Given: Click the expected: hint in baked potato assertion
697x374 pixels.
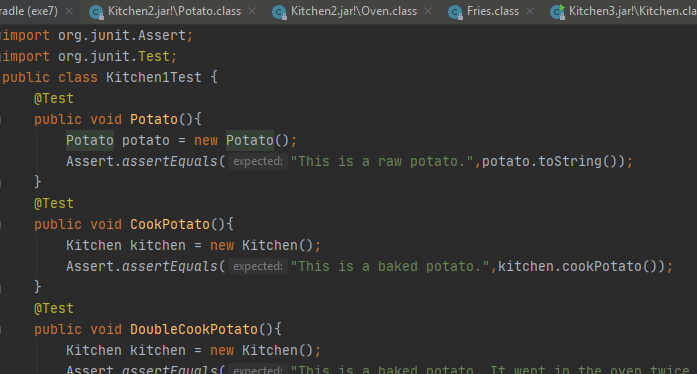Looking at the screenshot, I should [258, 266].
